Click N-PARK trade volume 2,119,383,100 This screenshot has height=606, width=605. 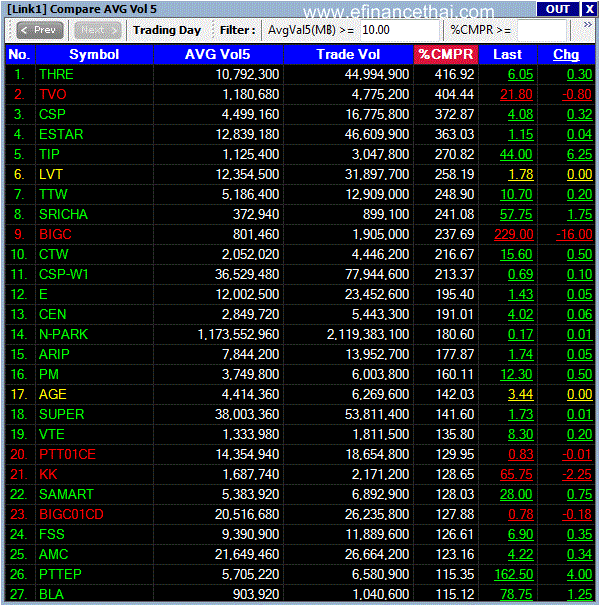click(x=368, y=335)
